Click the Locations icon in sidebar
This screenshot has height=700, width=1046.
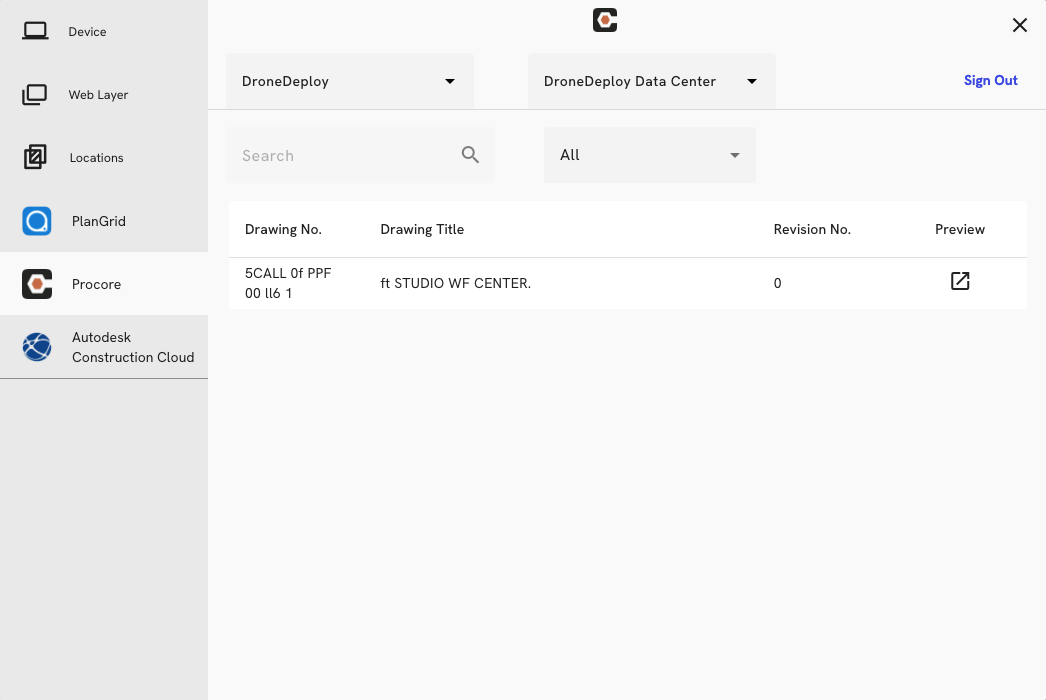[35, 157]
